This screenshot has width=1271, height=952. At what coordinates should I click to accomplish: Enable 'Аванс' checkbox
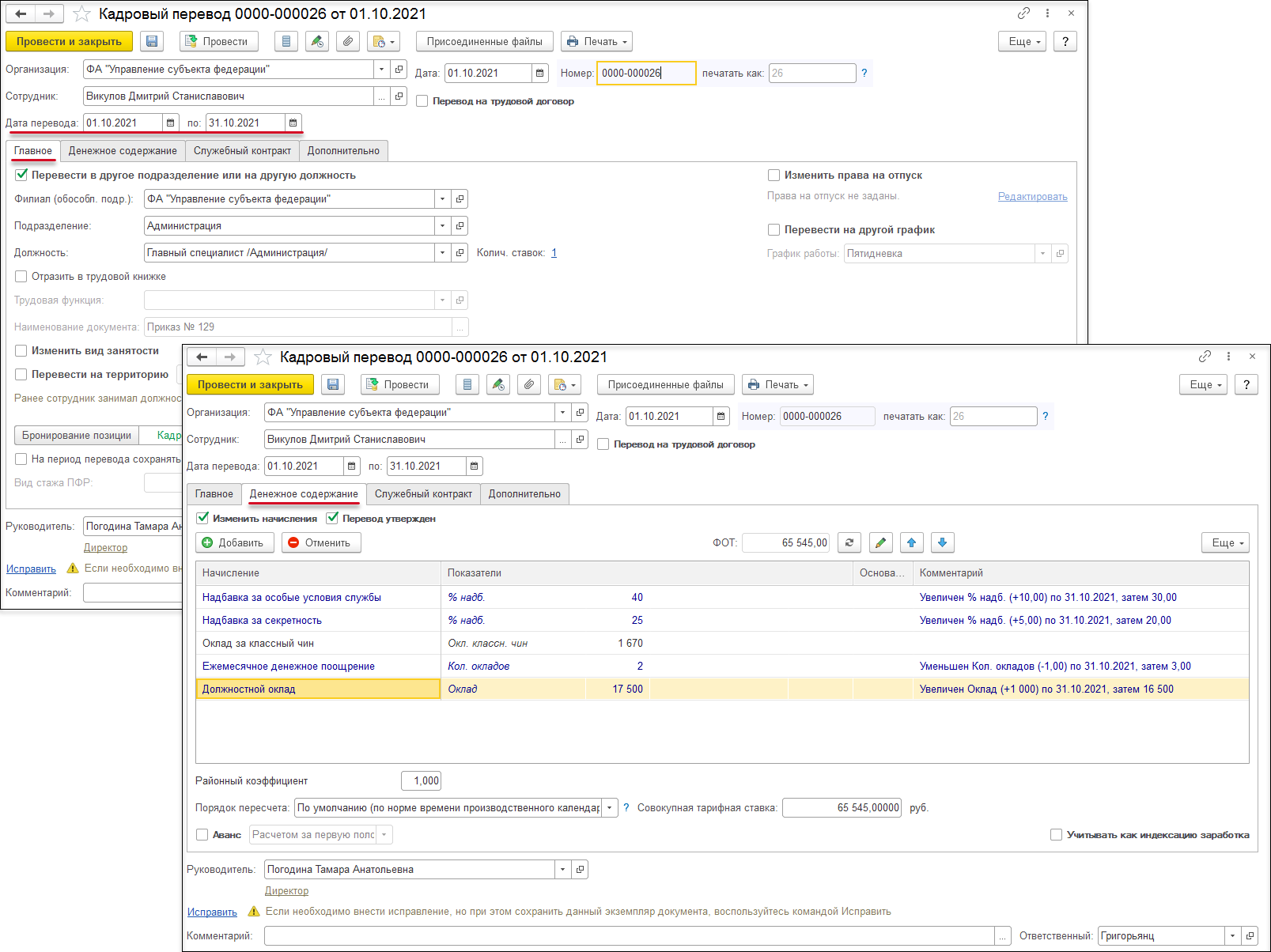[x=202, y=834]
